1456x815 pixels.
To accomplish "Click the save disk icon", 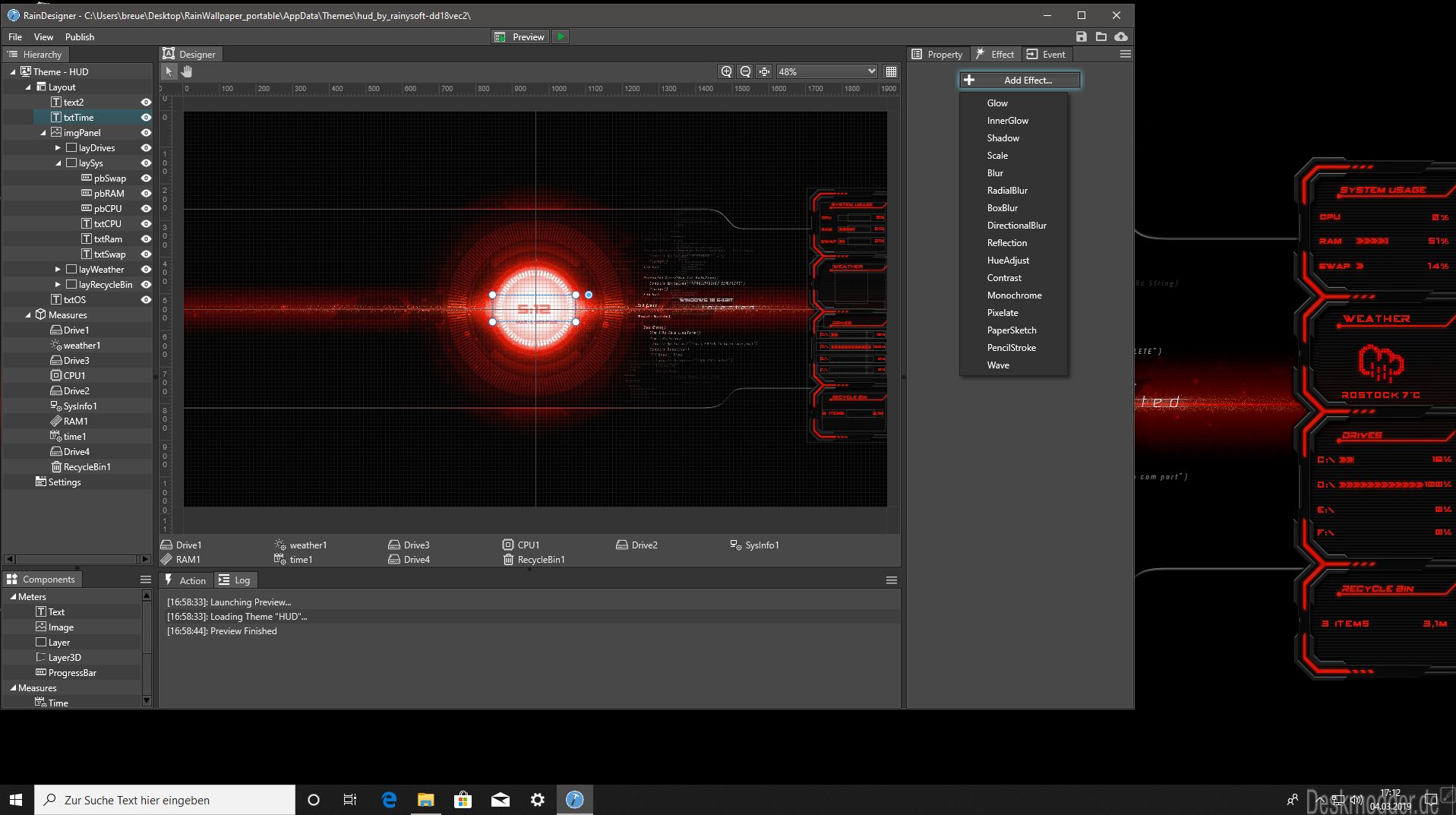I will tap(1082, 36).
